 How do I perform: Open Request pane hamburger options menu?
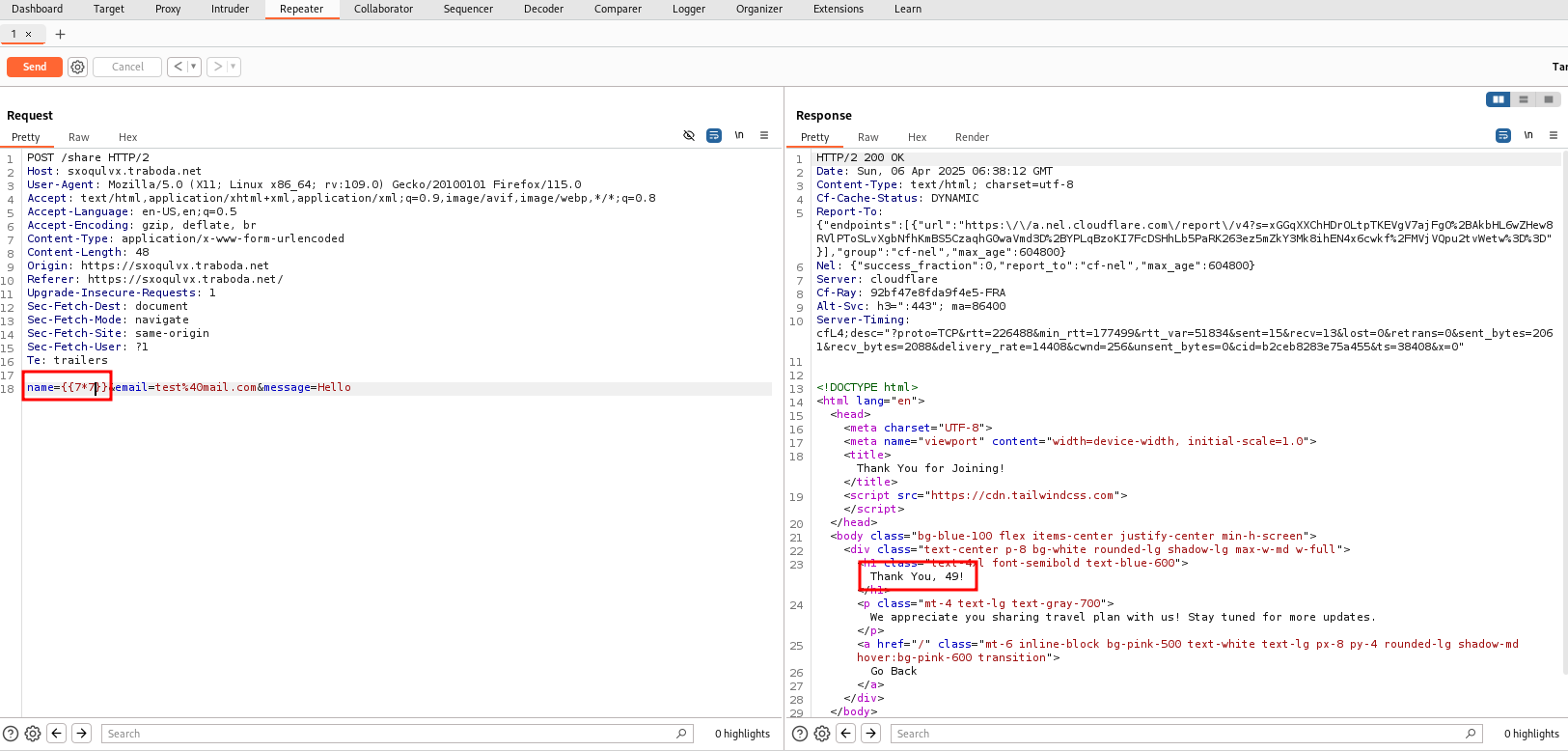pos(764,135)
